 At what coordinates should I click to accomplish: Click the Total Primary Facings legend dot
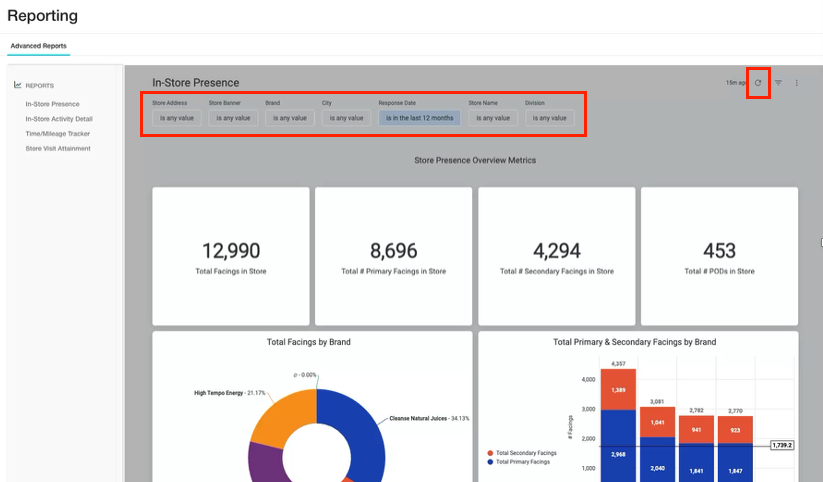click(490, 462)
